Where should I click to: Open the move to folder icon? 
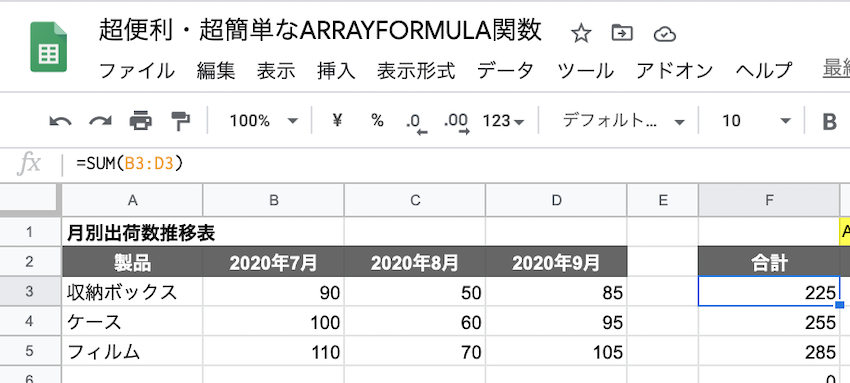pyautogui.click(x=622, y=34)
